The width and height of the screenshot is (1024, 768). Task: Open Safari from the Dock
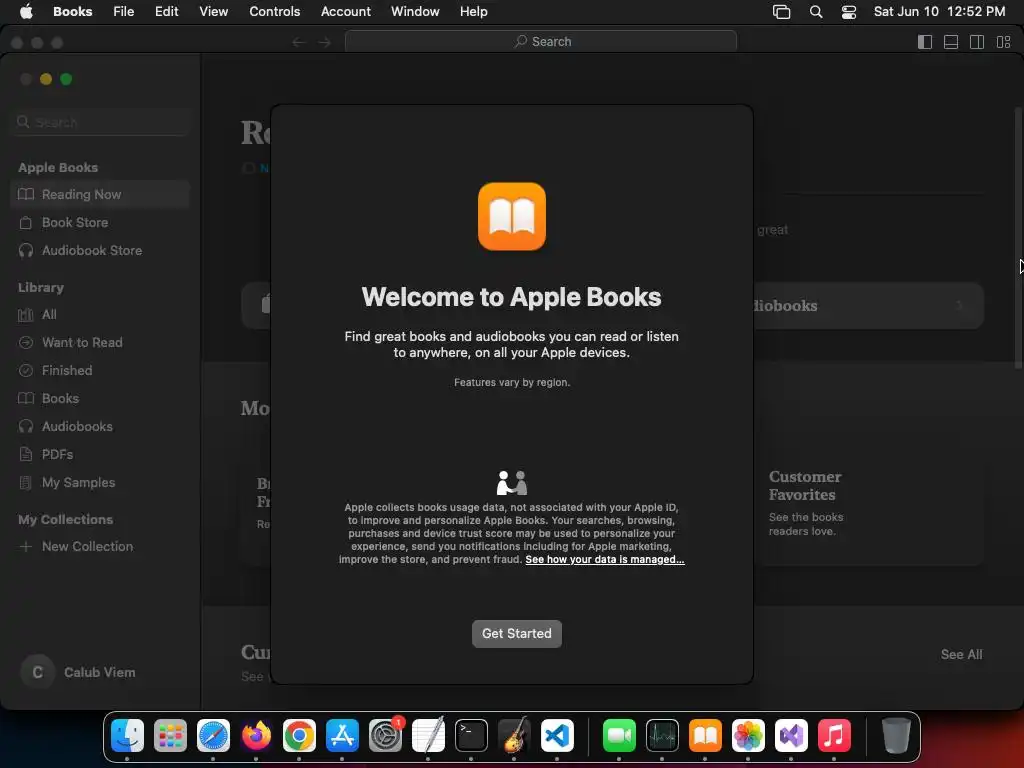pyautogui.click(x=214, y=736)
